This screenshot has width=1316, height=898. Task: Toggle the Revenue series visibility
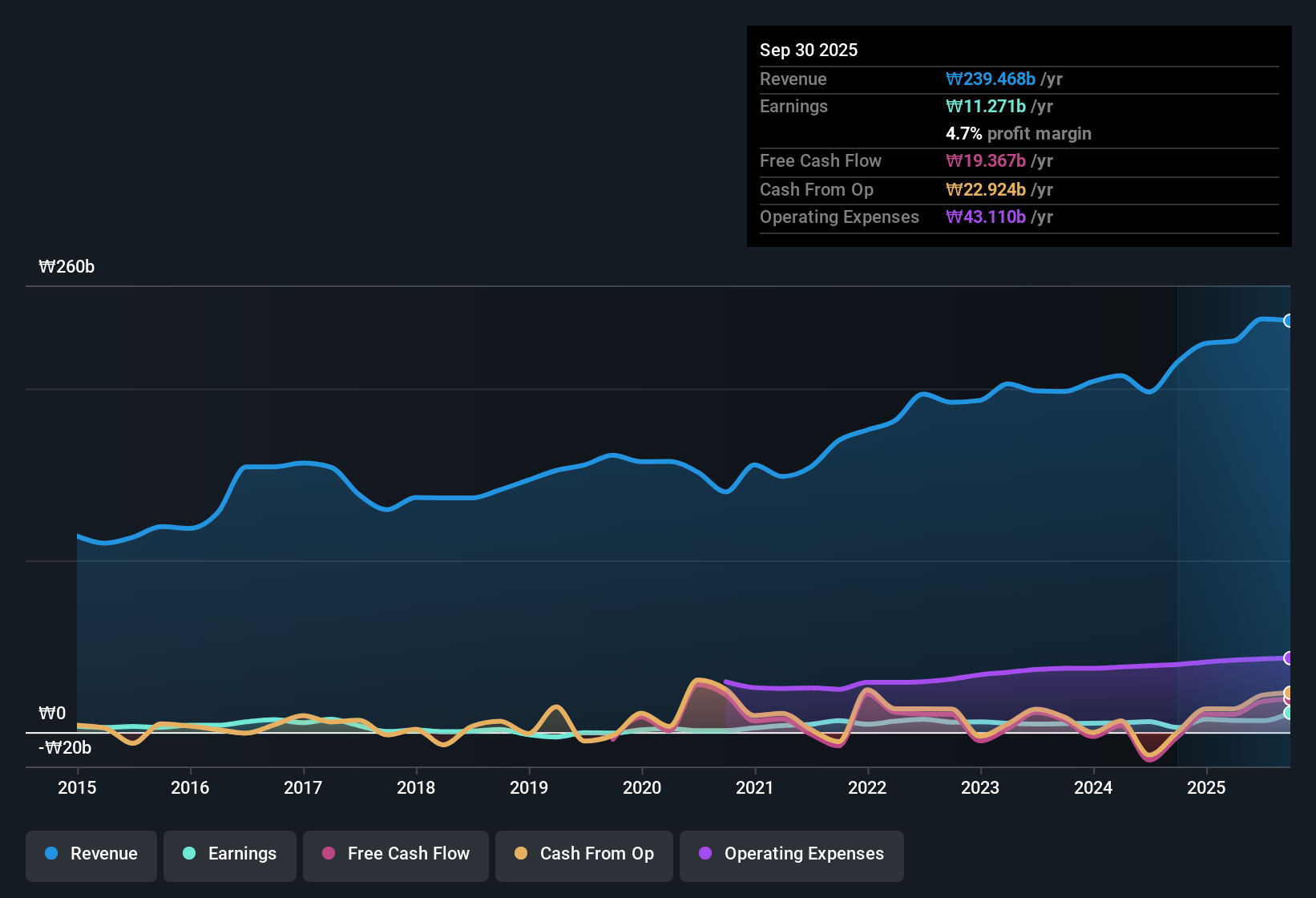91,854
